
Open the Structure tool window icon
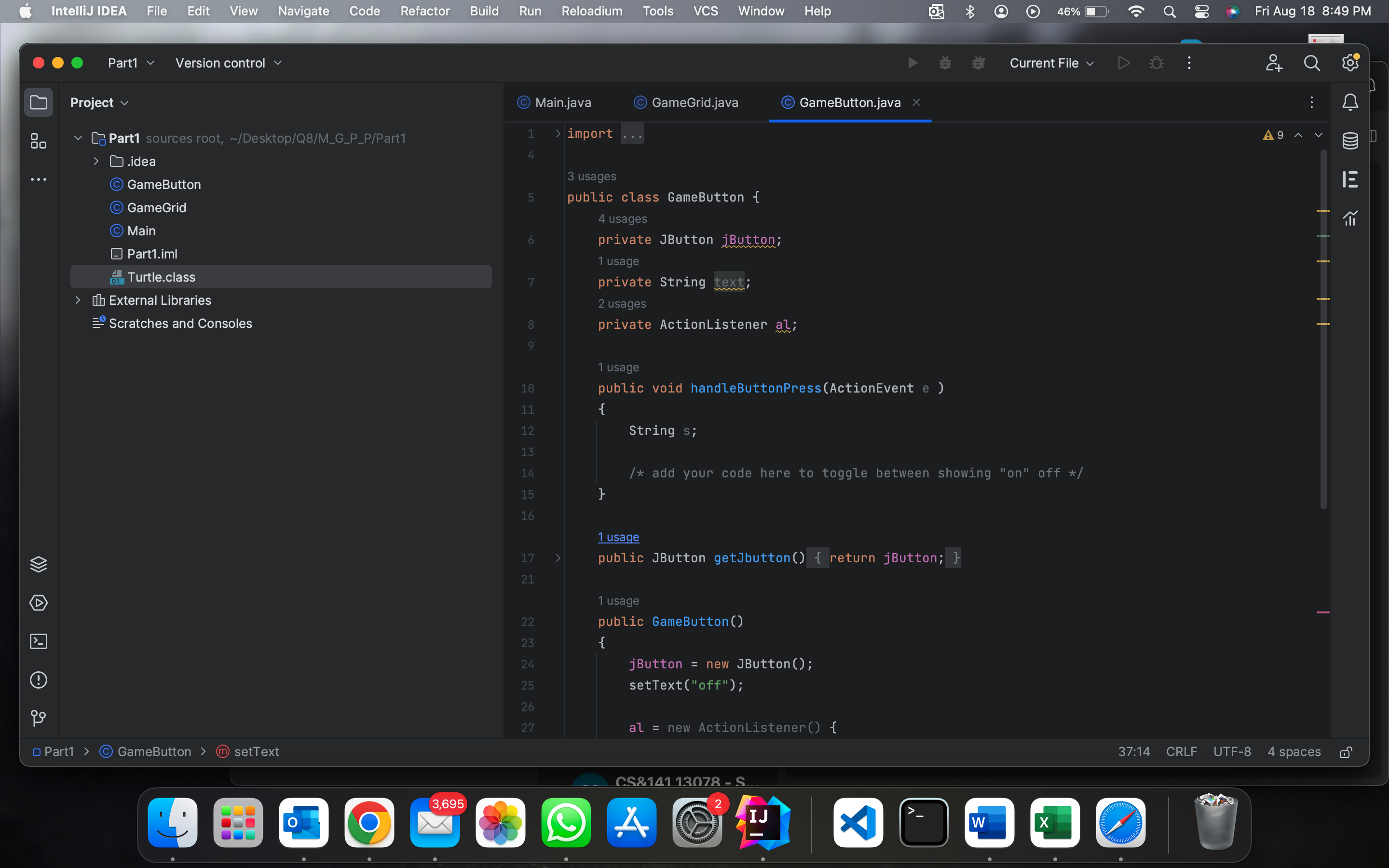(x=38, y=141)
